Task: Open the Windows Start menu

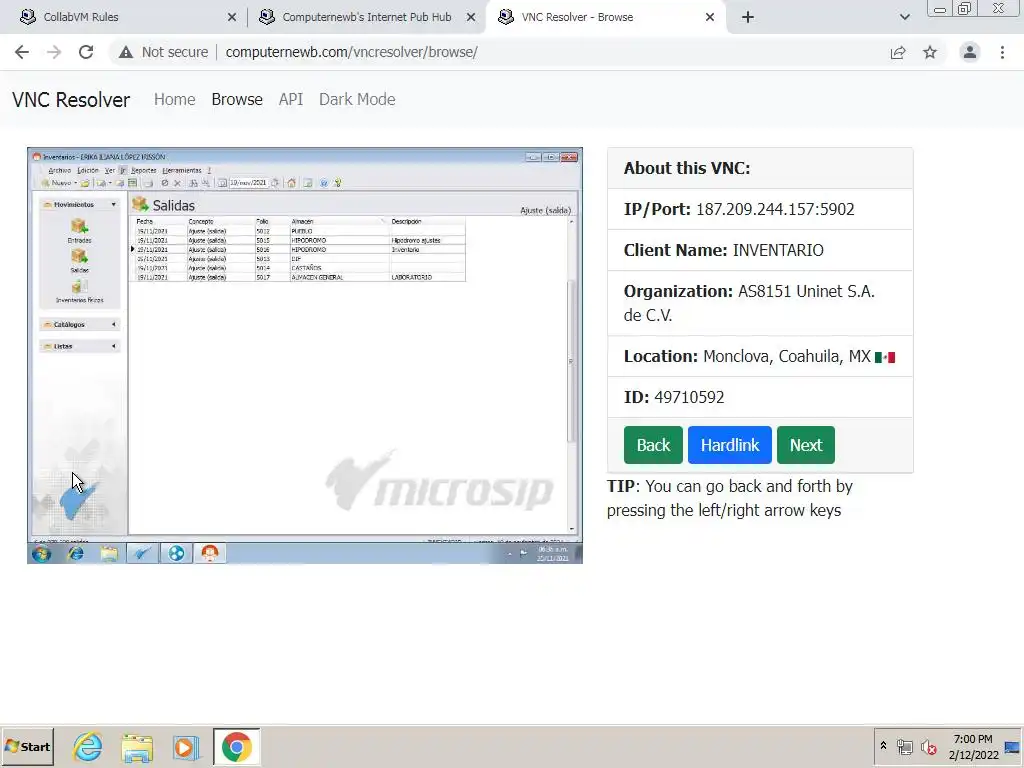Action: click(x=27, y=746)
